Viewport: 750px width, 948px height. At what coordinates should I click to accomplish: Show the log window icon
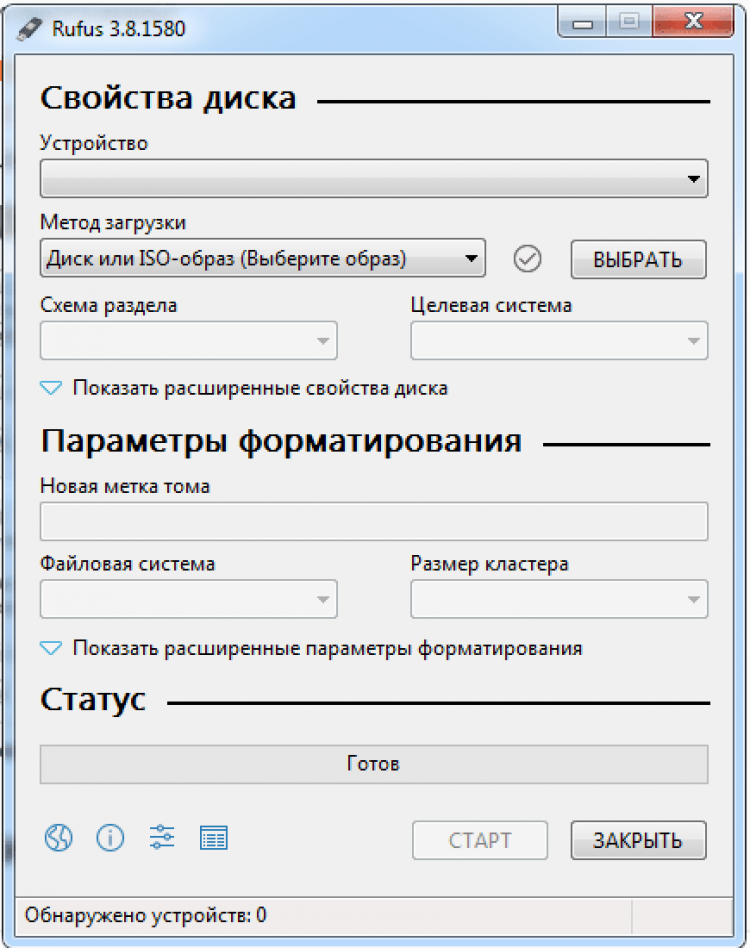pyautogui.click(x=213, y=838)
